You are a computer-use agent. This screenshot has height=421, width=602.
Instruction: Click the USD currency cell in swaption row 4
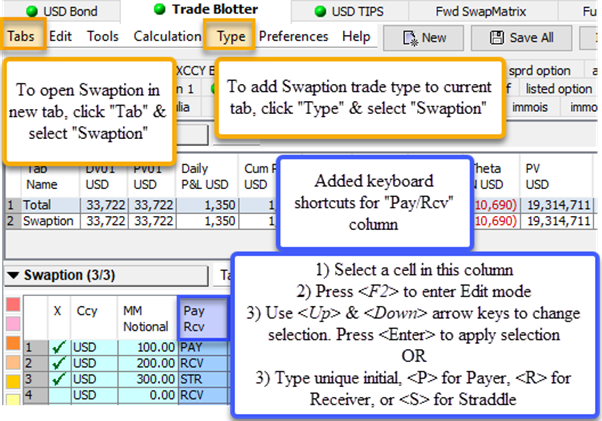tap(94, 395)
